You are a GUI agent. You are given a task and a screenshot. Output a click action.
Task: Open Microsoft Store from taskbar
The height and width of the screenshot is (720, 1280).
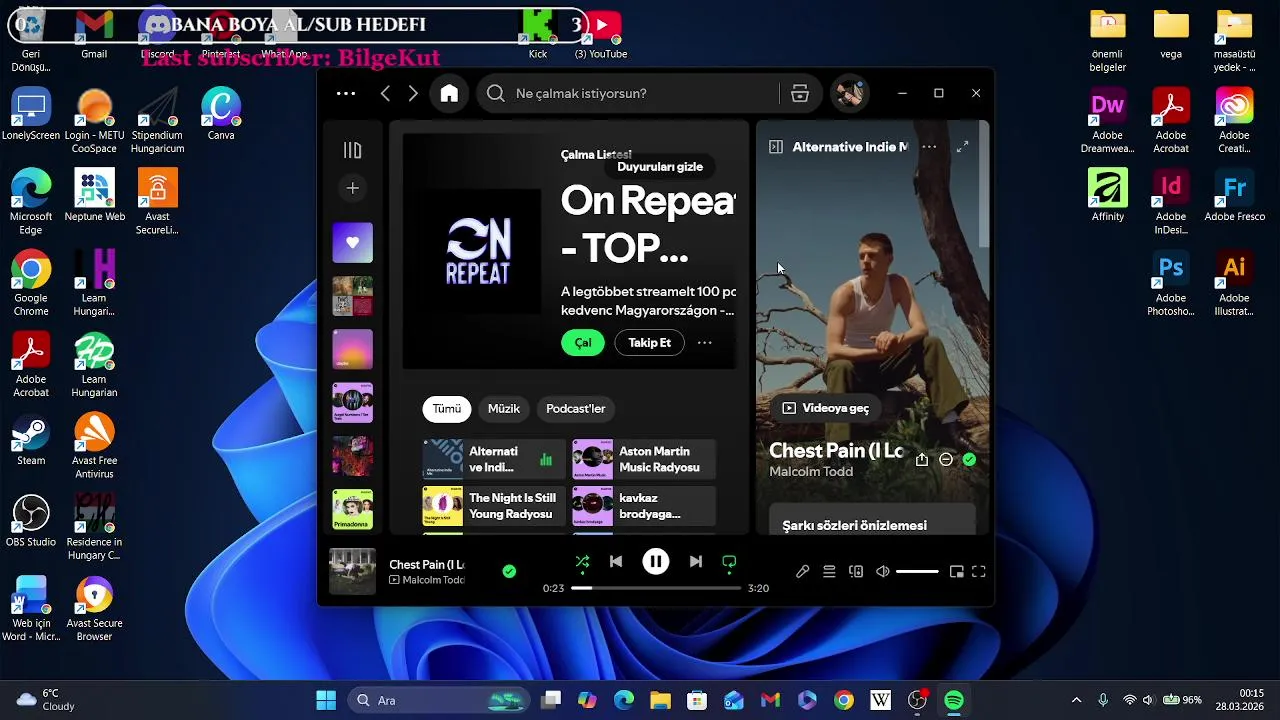pyautogui.click(x=697, y=700)
